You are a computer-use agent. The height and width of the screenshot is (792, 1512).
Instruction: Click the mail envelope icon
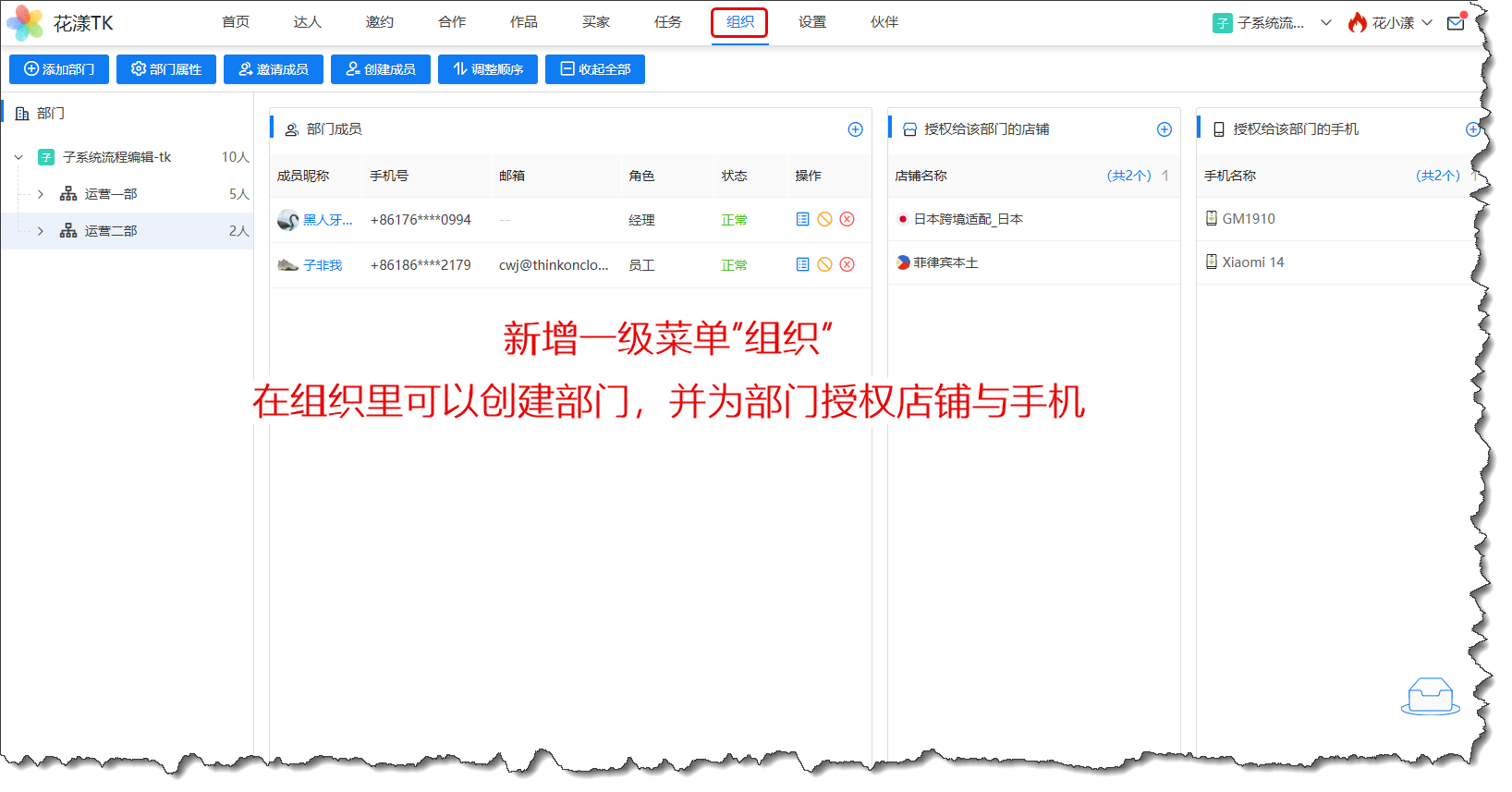click(x=1456, y=23)
